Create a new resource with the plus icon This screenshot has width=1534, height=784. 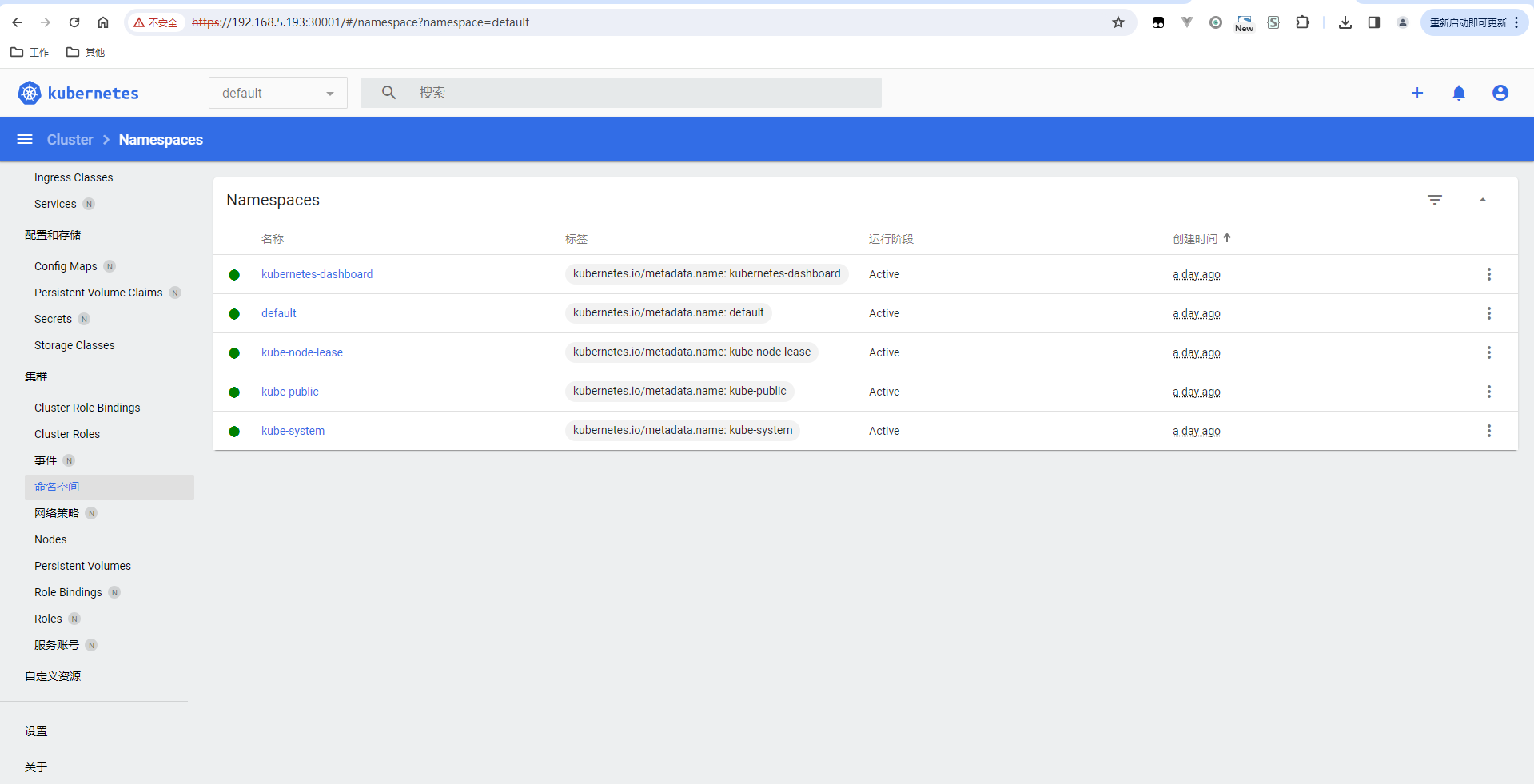coord(1417,93)
